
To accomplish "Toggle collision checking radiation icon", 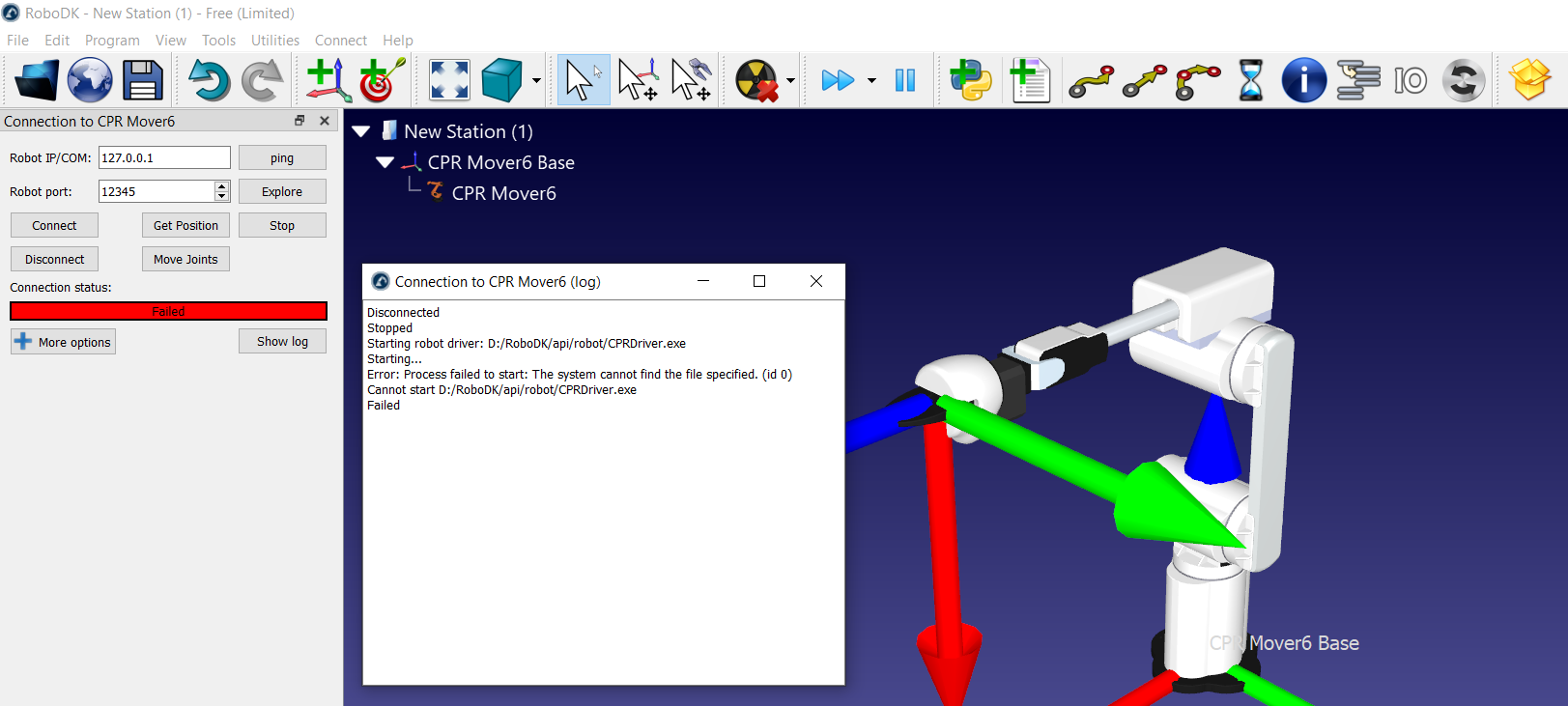I will (x=756, y=80).
